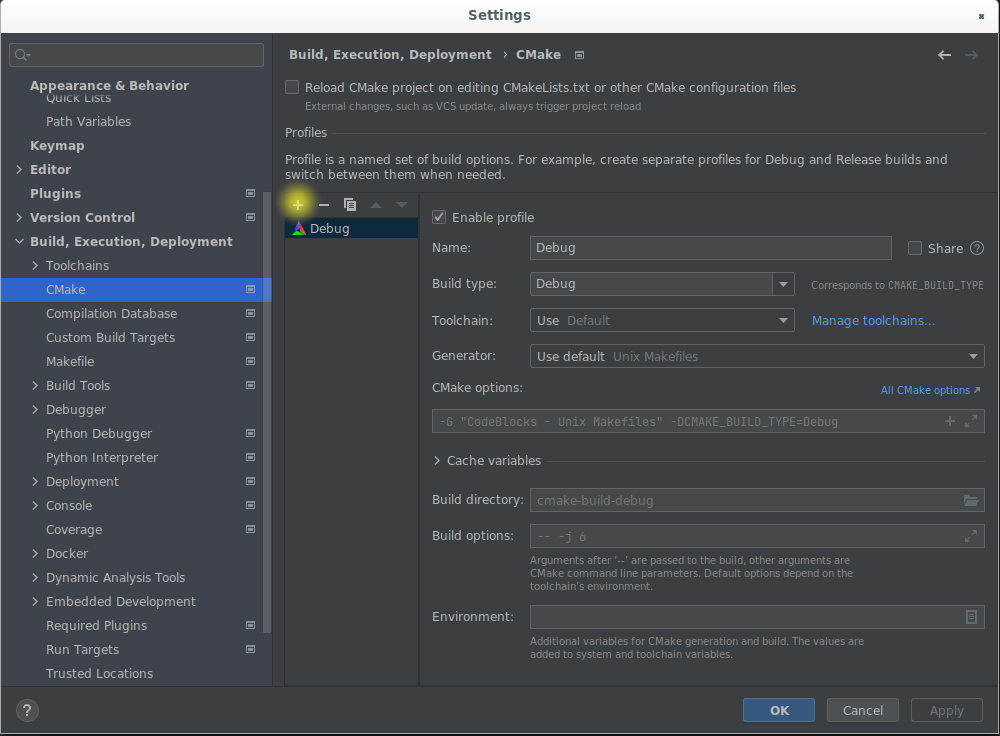Remove the selected CMake profile
The image size is (1000, 736).
(x=324, y=205)
